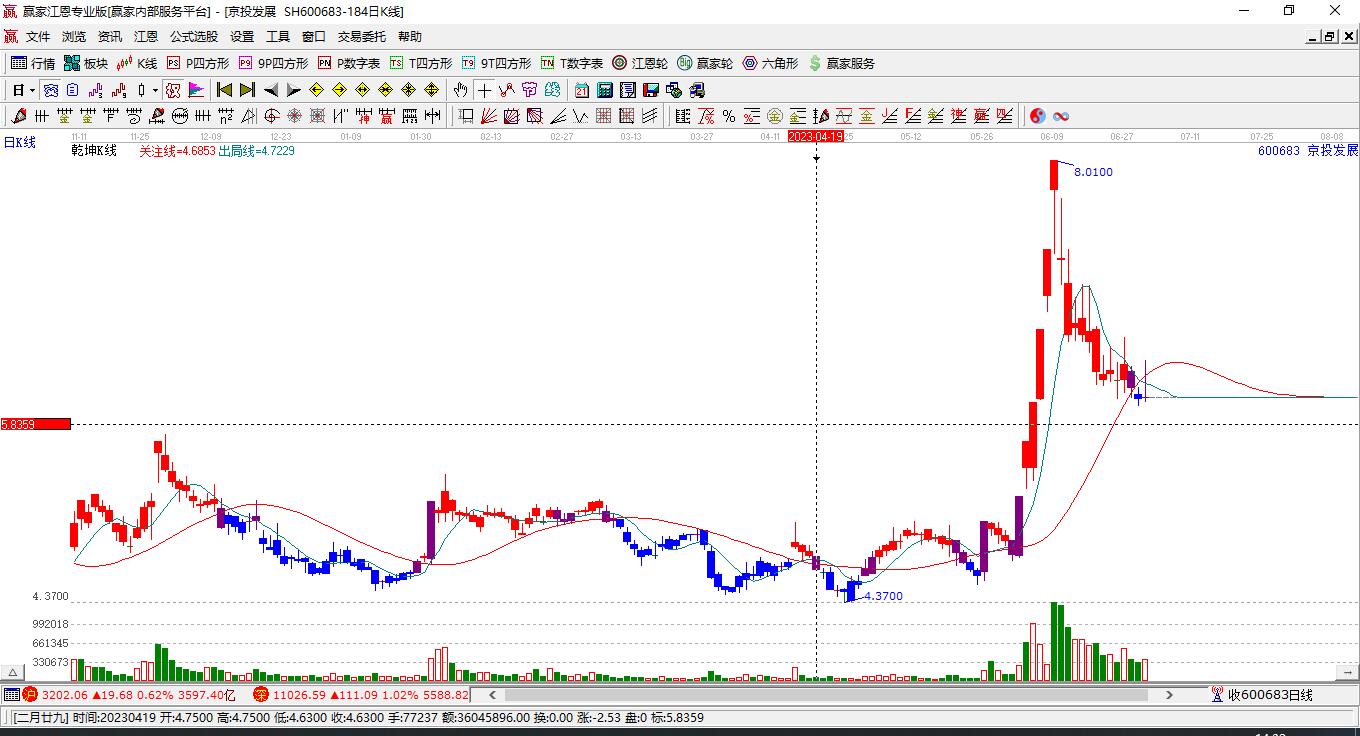
Task: Open the 设置 menu
Action: click(x=242, y=37)
